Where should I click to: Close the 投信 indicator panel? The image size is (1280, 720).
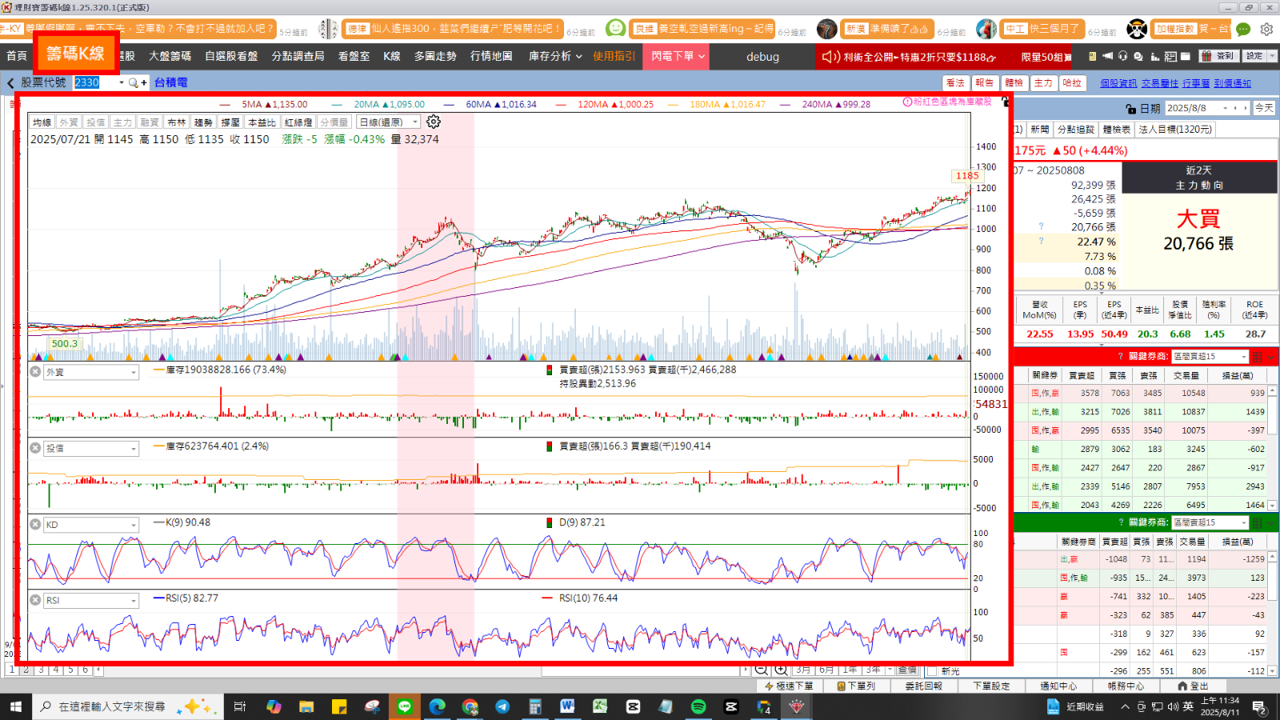click(35, 448)
